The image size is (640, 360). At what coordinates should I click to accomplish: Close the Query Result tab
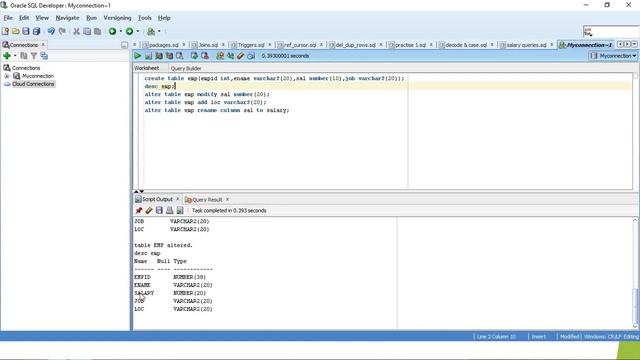tap(227, 200)
